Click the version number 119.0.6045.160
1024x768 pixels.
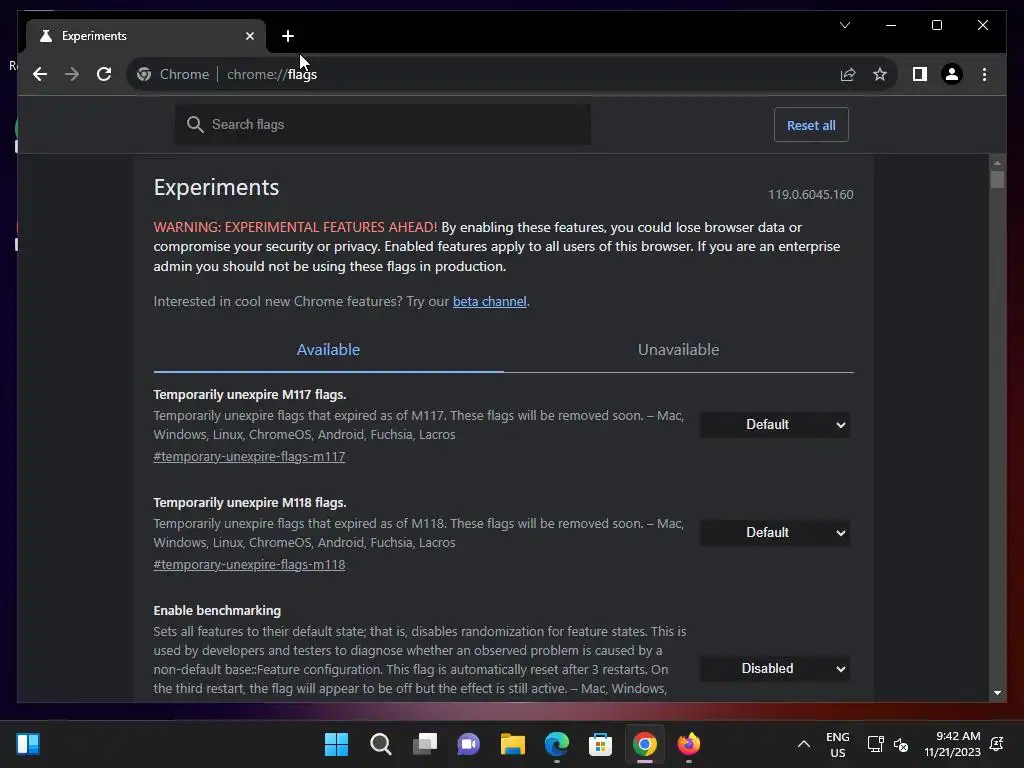tap(810, 195)
